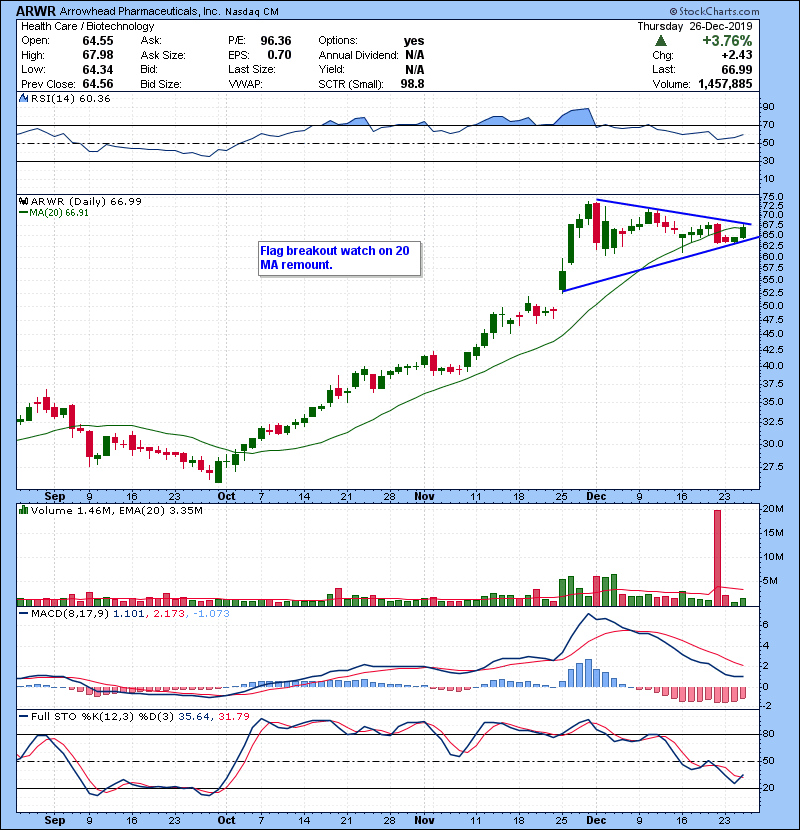Click the Low value 64.34
Screen dimensions: 800x830
[98, 69]
